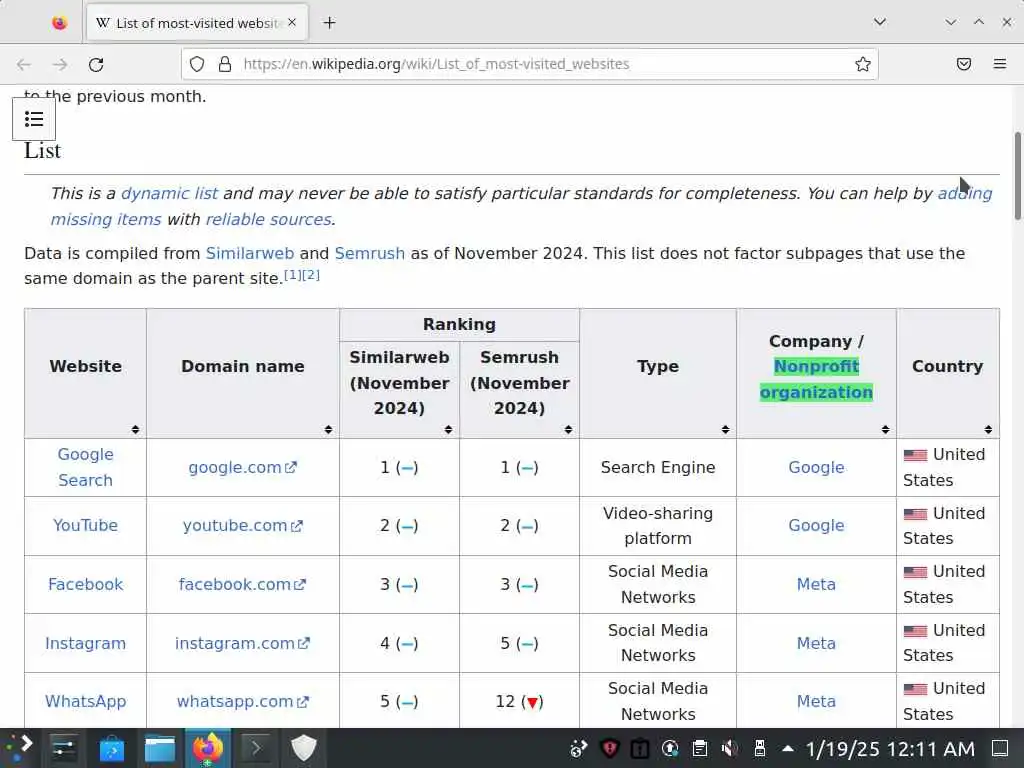Click the page vertical scrollbar thumb
1024x768 pixels.
click(x=1017, y=176)
